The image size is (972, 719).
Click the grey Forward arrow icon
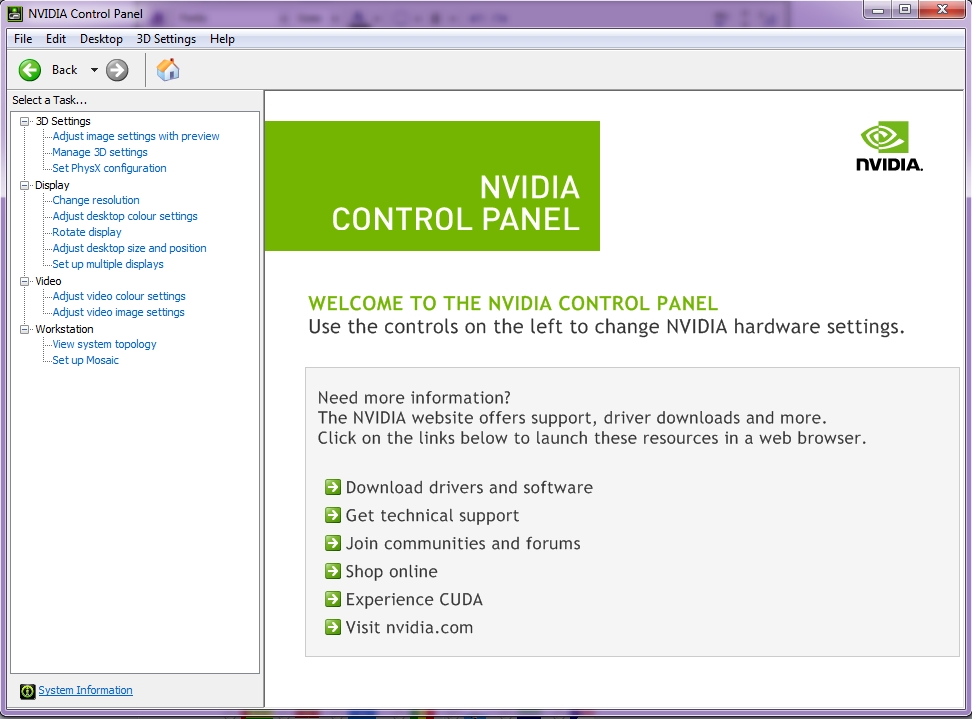coord(117,70)
